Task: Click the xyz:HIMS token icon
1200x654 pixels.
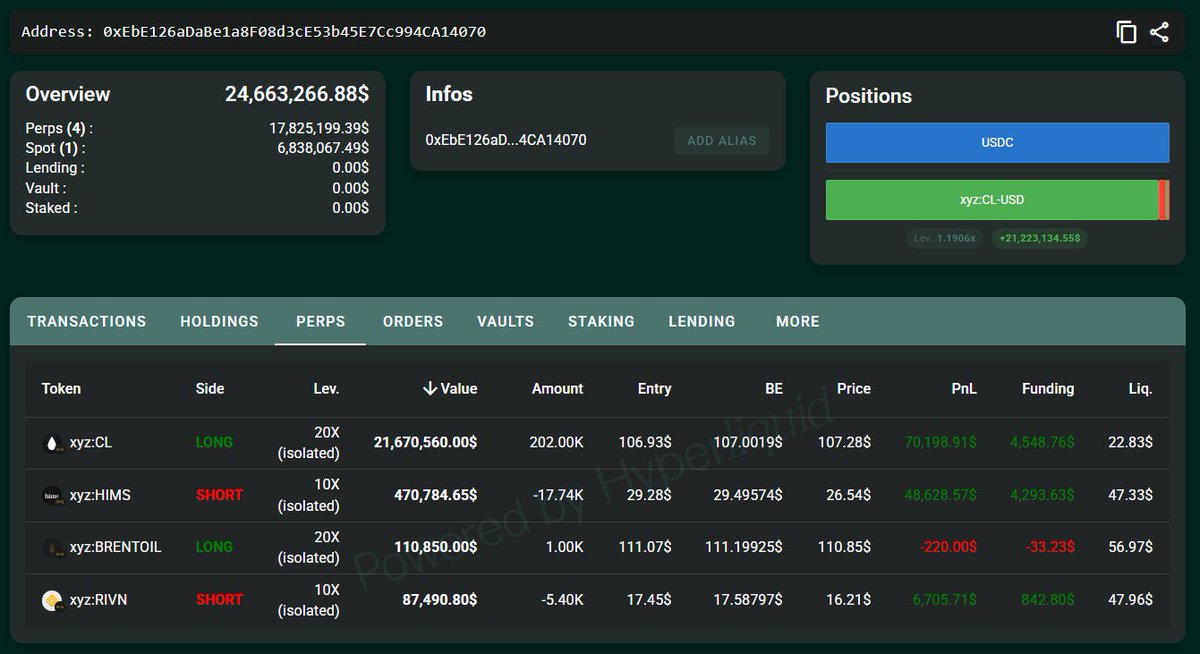Action: click(x=53, y=495)
